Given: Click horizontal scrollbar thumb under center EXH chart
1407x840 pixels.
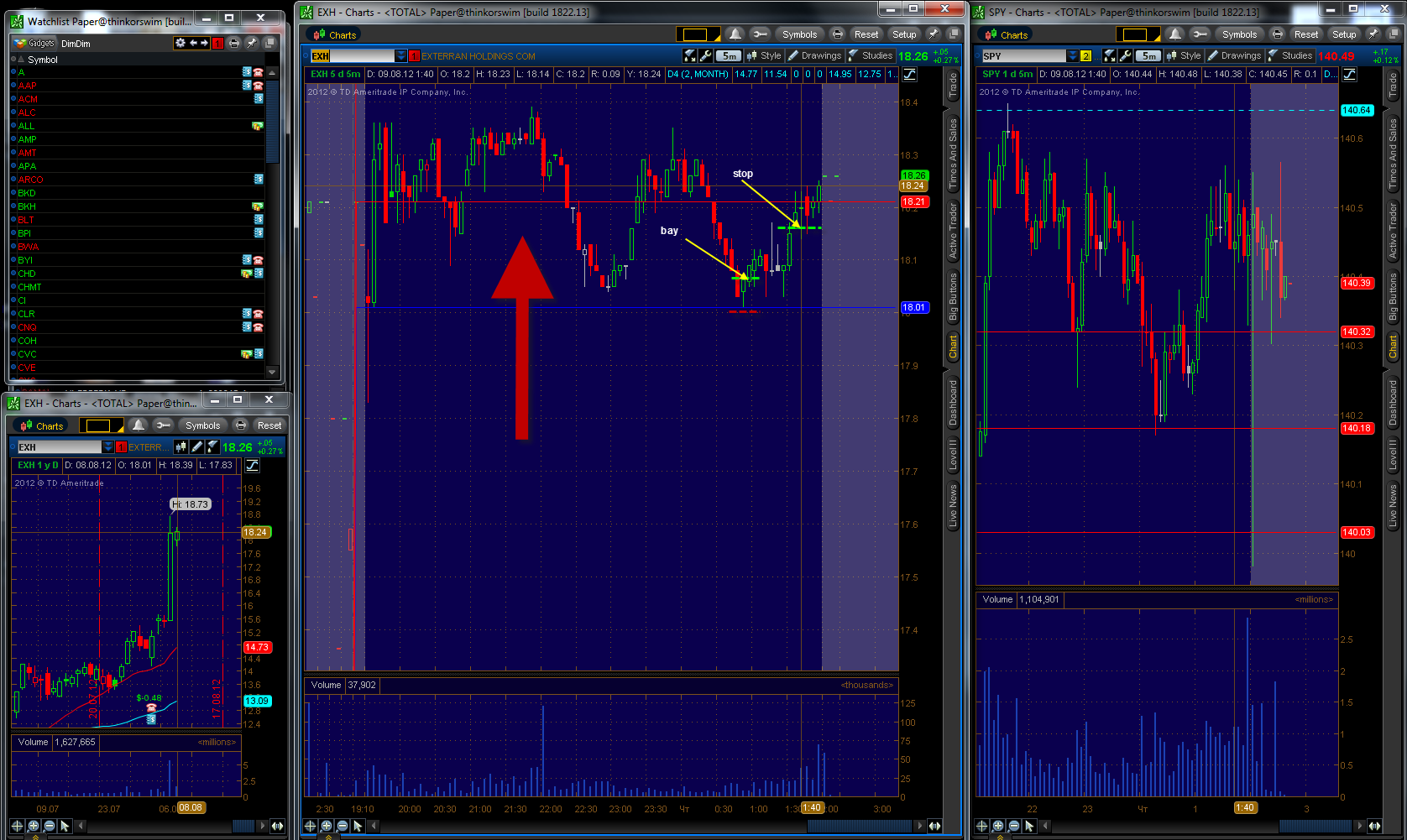Looking at the screenshot, I should pos(860,826).
